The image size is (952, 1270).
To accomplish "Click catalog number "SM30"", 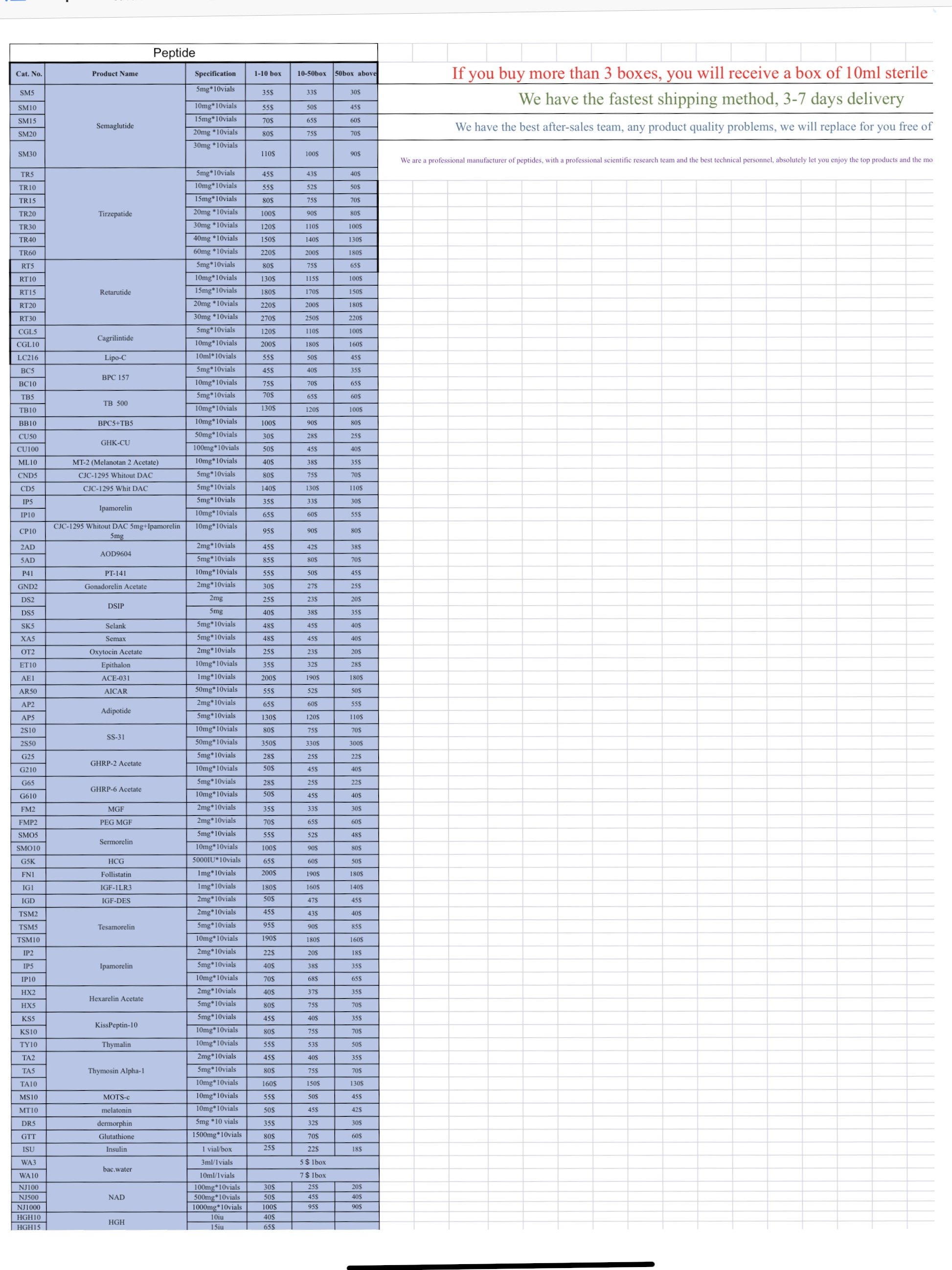I will point(27,154).
